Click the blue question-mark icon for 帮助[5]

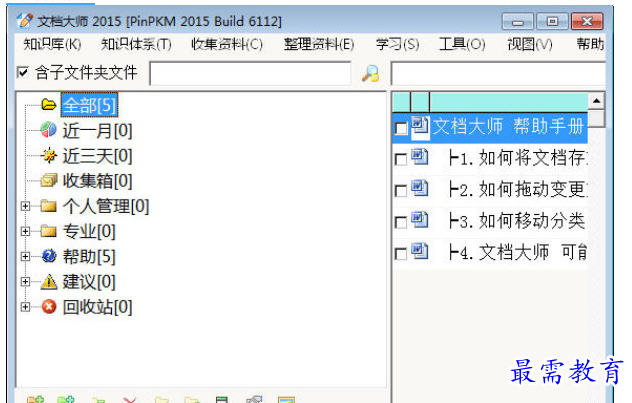point(49,256)
